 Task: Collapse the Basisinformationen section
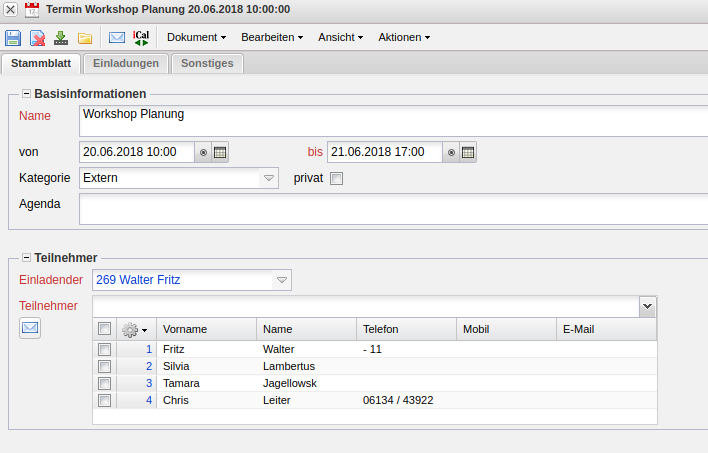point(26,93)
